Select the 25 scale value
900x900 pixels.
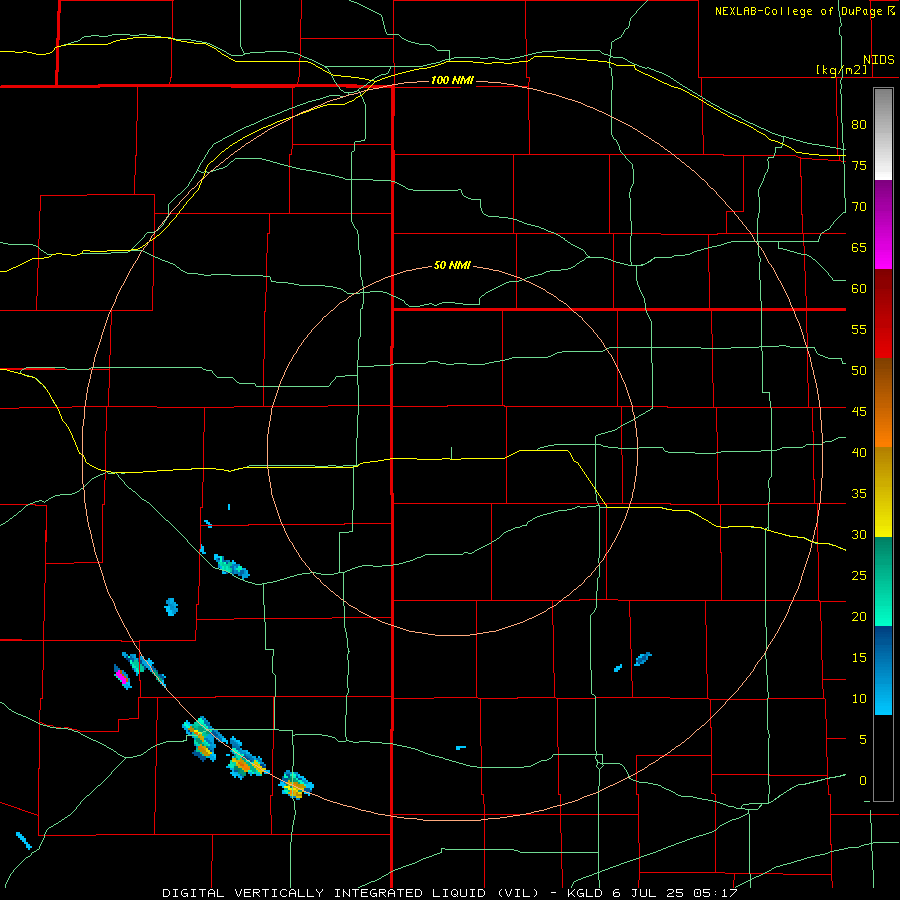(x=859, y=576)
